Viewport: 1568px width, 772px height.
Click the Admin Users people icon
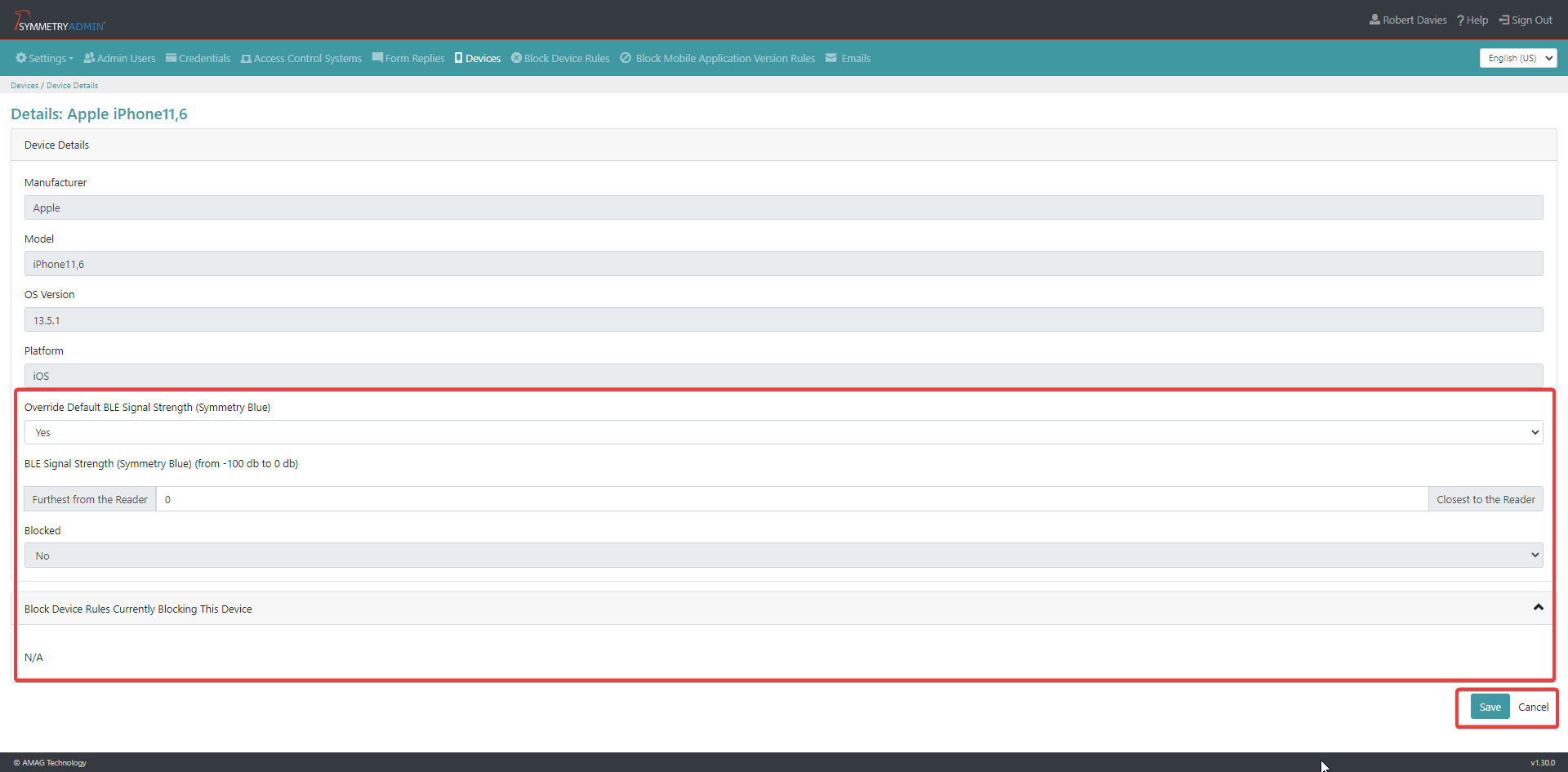89,58
